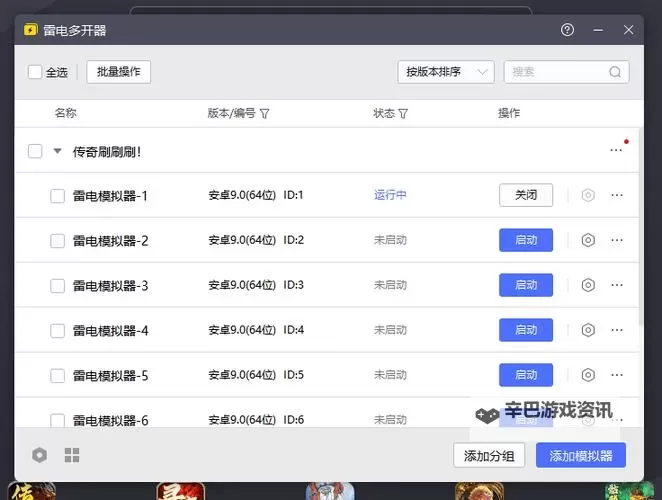Click the 运行中 status text
This screenshot has width=662, height=500.
point(390,195)
